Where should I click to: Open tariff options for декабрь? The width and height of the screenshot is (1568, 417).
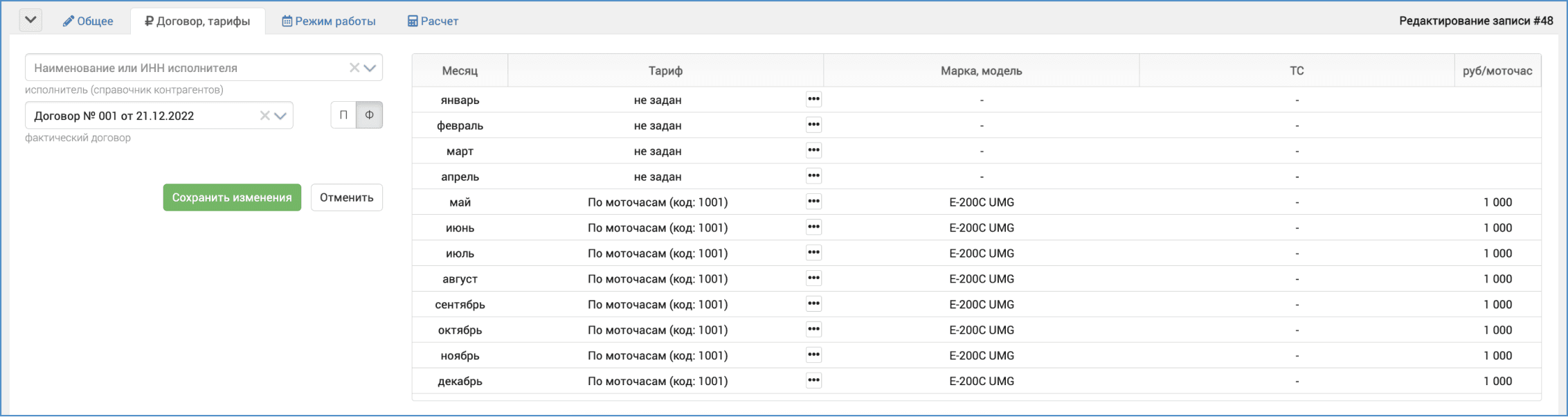(813, 380)
